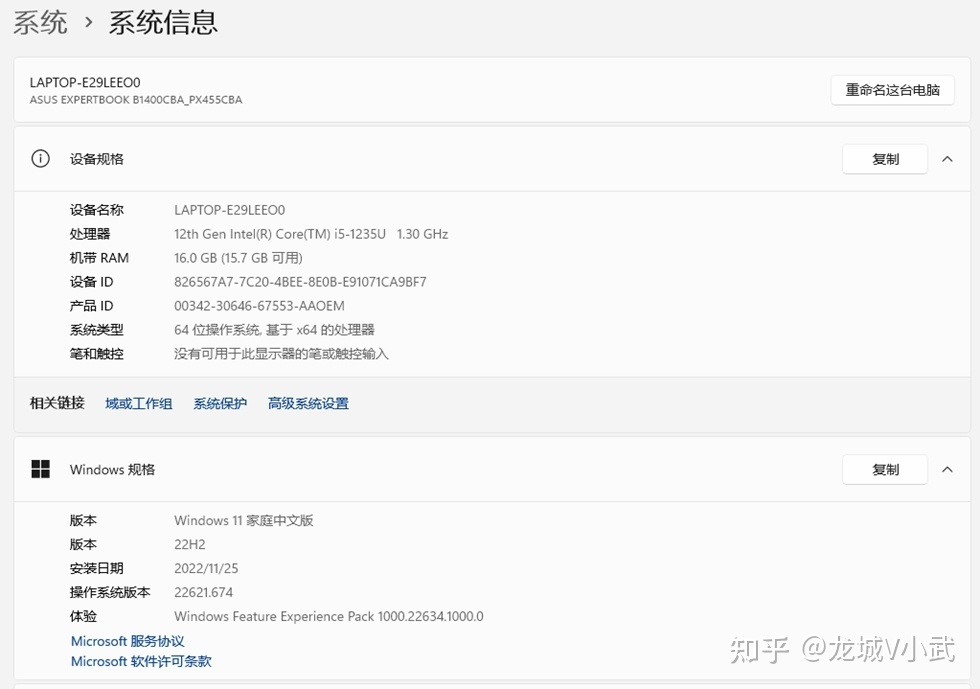The height and width of the screenshot is (689, 980).
Task: Click the 操作系统版本 label
Action: click(110, 592)
